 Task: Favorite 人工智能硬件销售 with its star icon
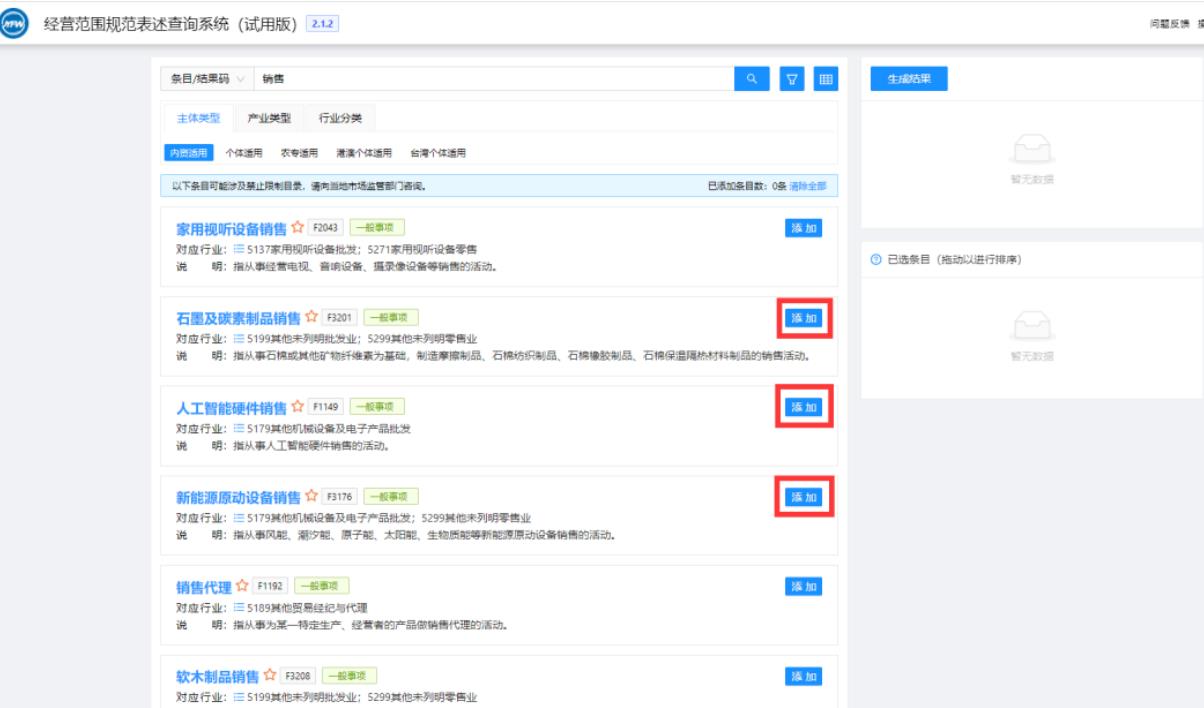[297, 407]
